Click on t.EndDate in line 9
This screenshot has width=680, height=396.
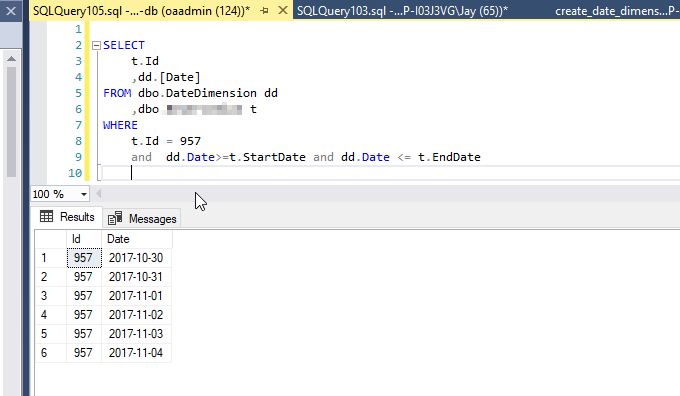tap(449, 157)
